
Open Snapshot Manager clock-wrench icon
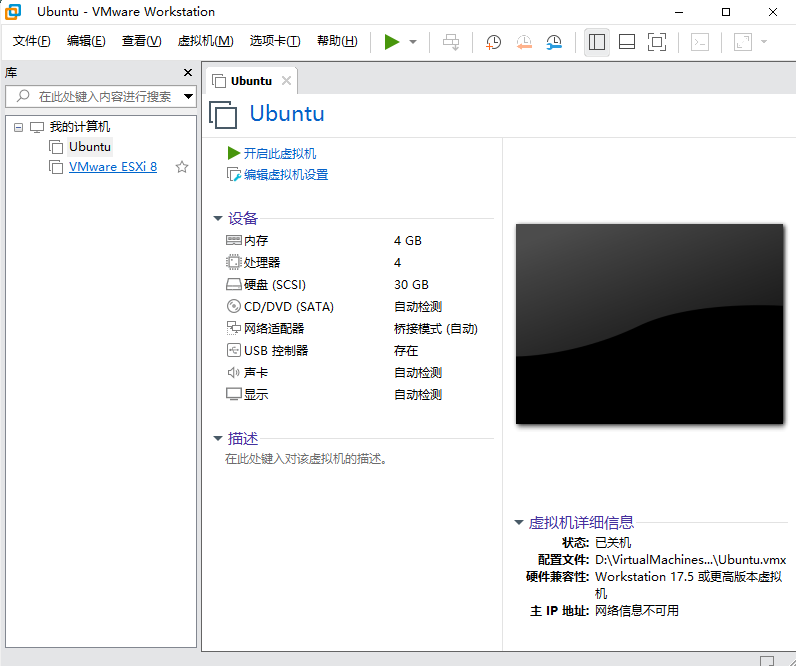(554, 42)
